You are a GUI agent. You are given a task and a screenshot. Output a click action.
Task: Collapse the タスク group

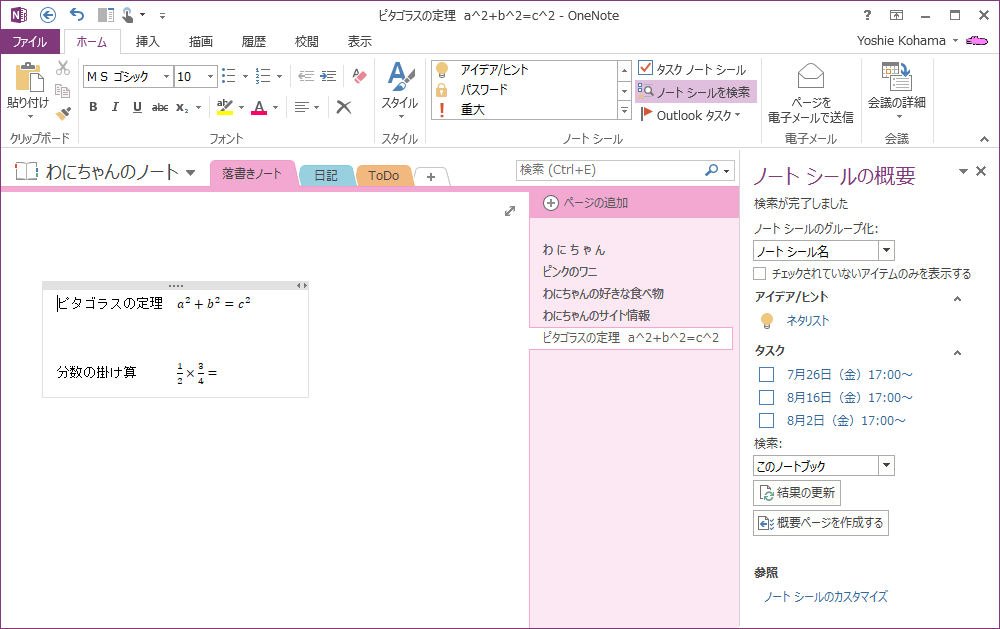tap(957, 352)
